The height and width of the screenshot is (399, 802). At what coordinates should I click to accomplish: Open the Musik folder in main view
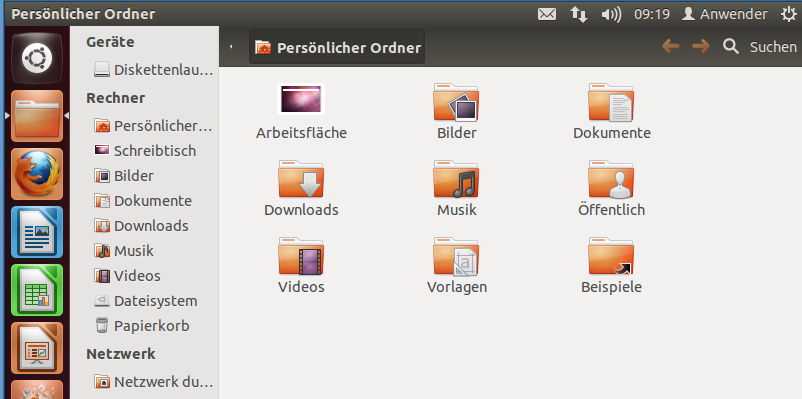pyautogui.click(x=456, y=179)
